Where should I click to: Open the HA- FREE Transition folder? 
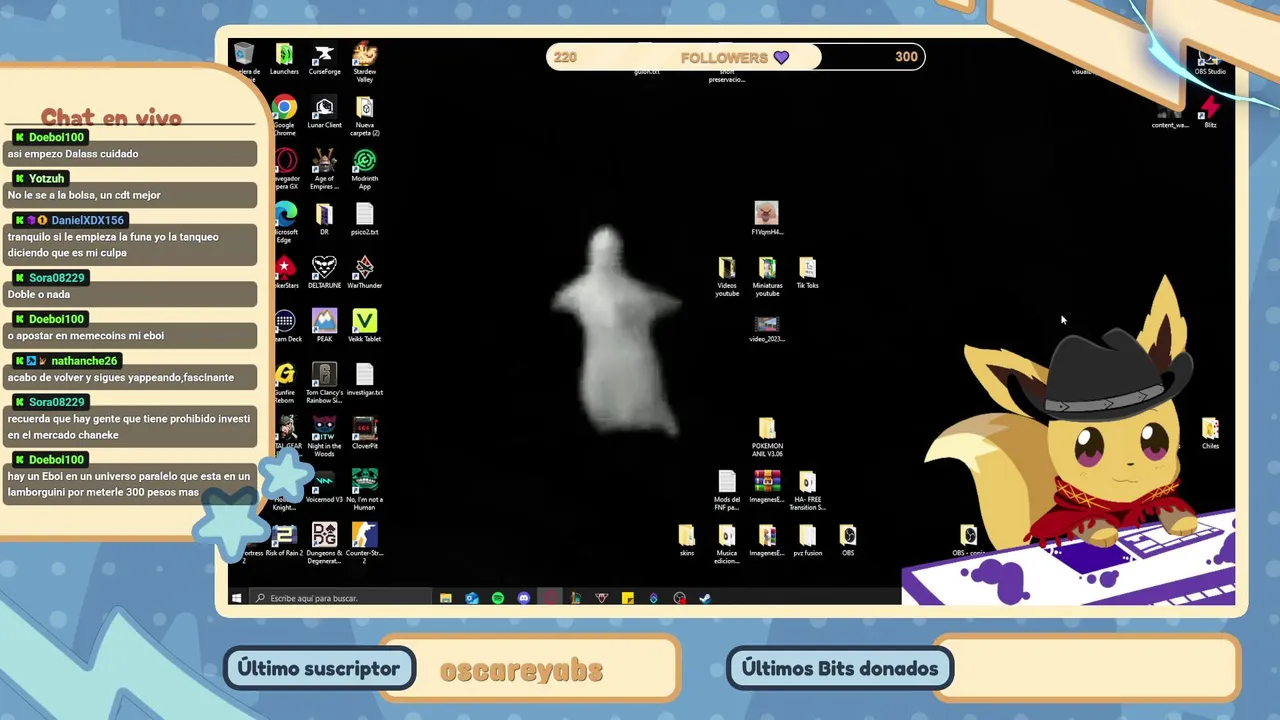point(807,491)
